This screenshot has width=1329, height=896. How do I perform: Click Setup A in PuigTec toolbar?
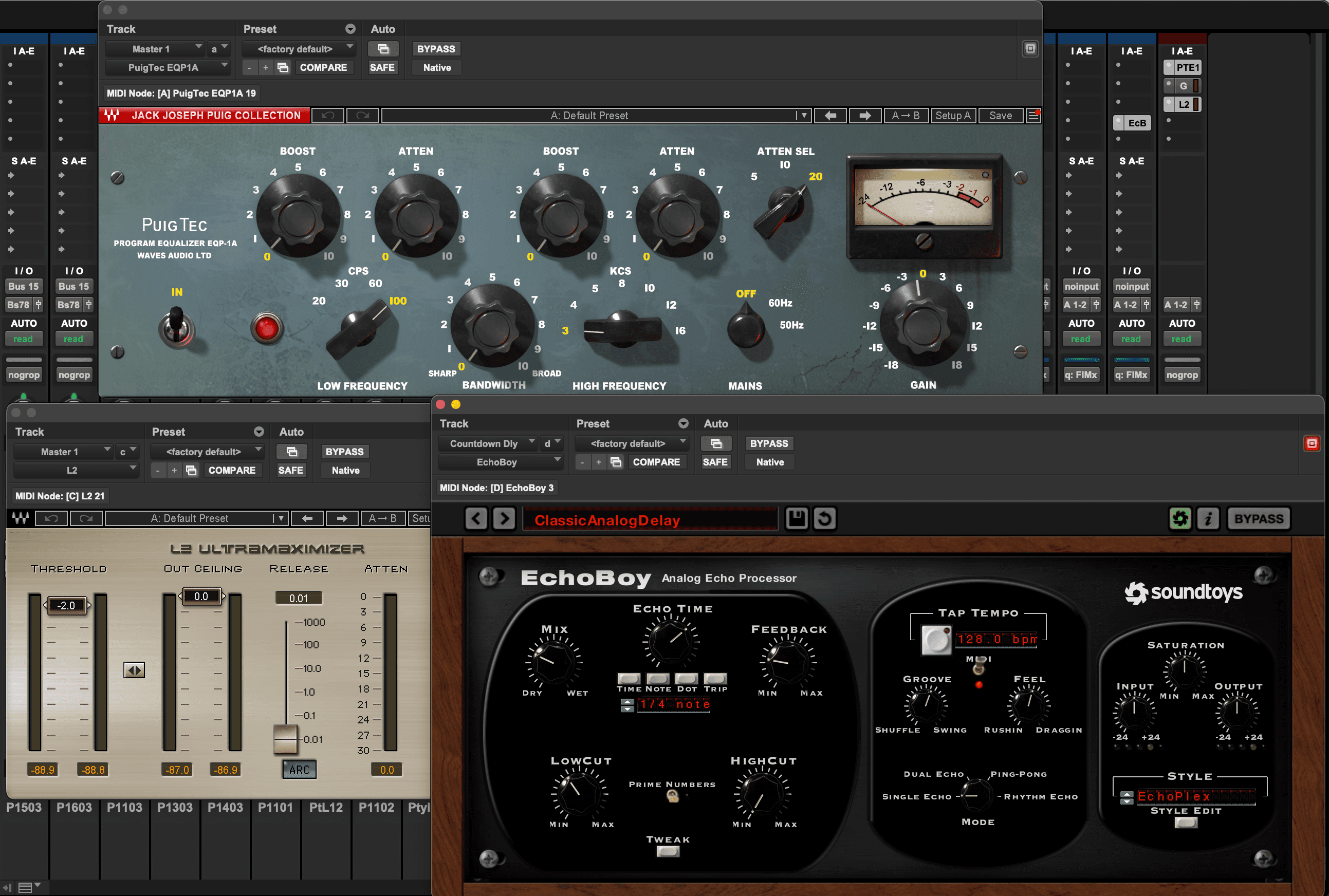coord(953,116)
